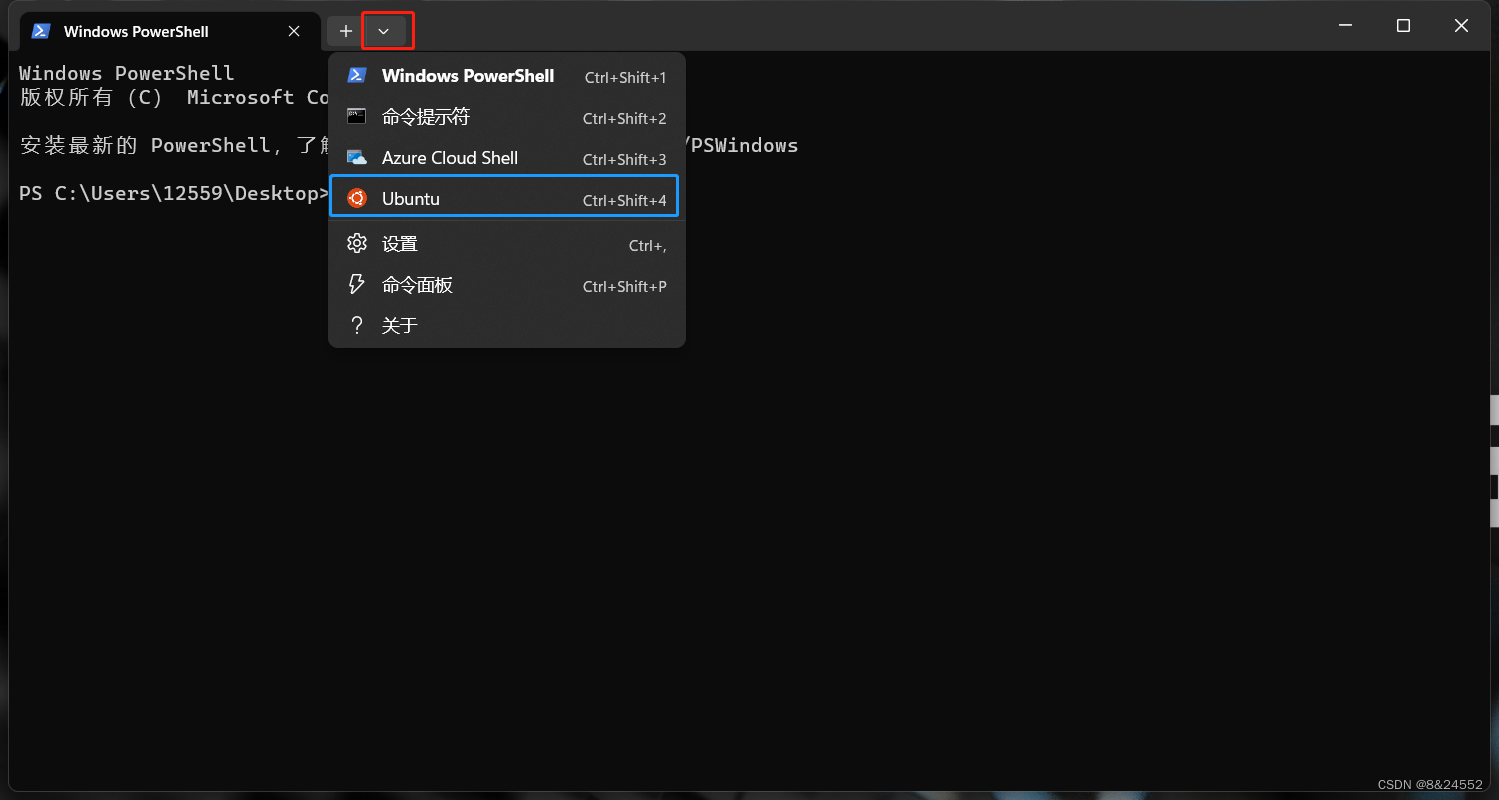Screen dimensions: 1499x800
Task: Click the 命令提示符 command prompt icon
Action: point(357,116)
